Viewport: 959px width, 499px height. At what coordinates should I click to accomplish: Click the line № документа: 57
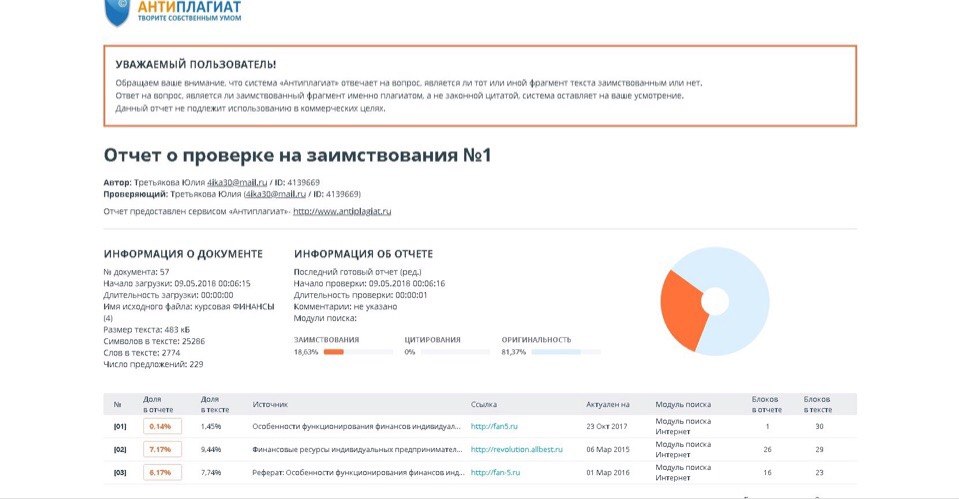[x=136, y=272]
